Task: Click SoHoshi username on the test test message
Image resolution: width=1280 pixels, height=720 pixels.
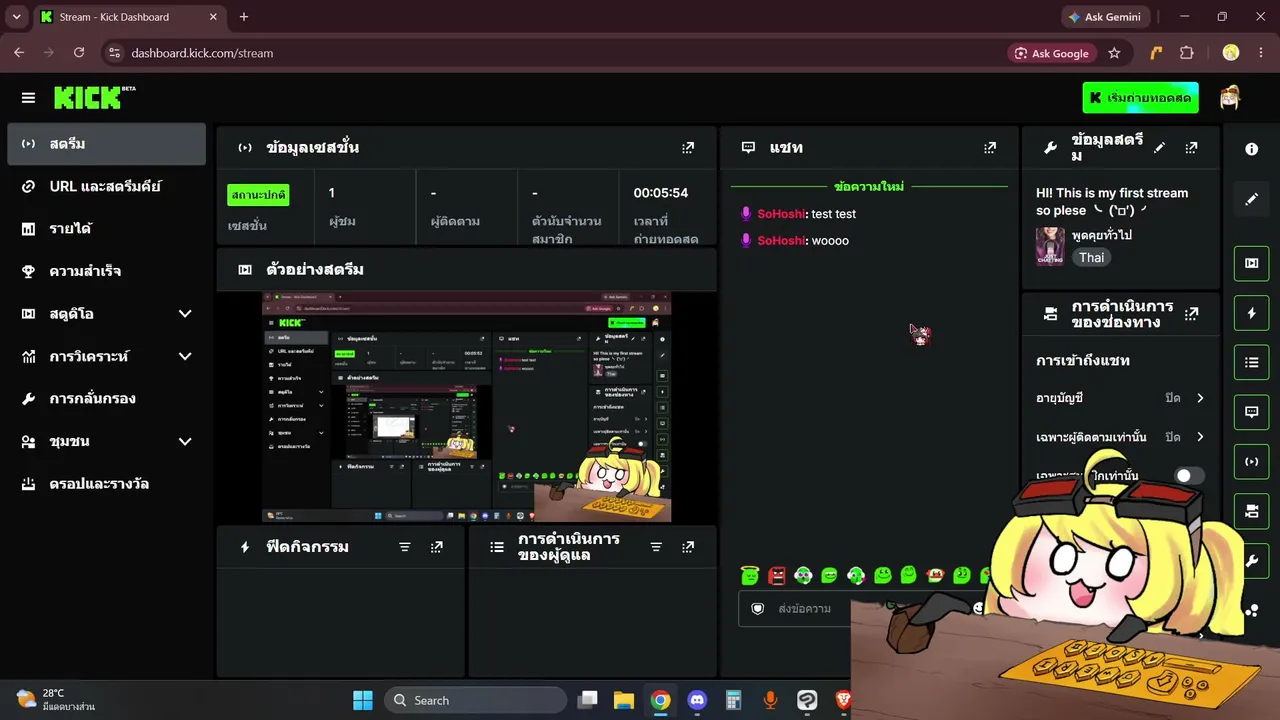Action: (781, 214)
